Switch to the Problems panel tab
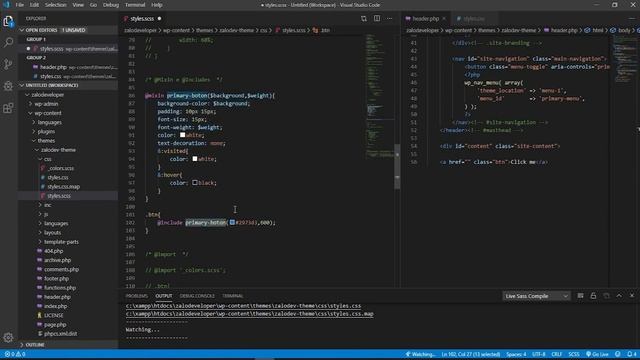Image resolution: width=640 pixels, height=360 pixels. pyautogui.click(x=137, y=296)
